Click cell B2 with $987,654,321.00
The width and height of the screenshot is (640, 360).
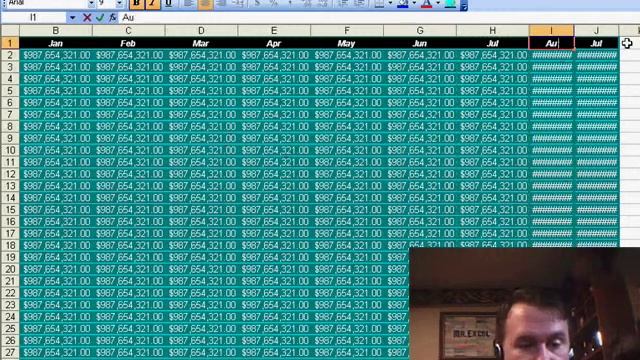point(56,55)
